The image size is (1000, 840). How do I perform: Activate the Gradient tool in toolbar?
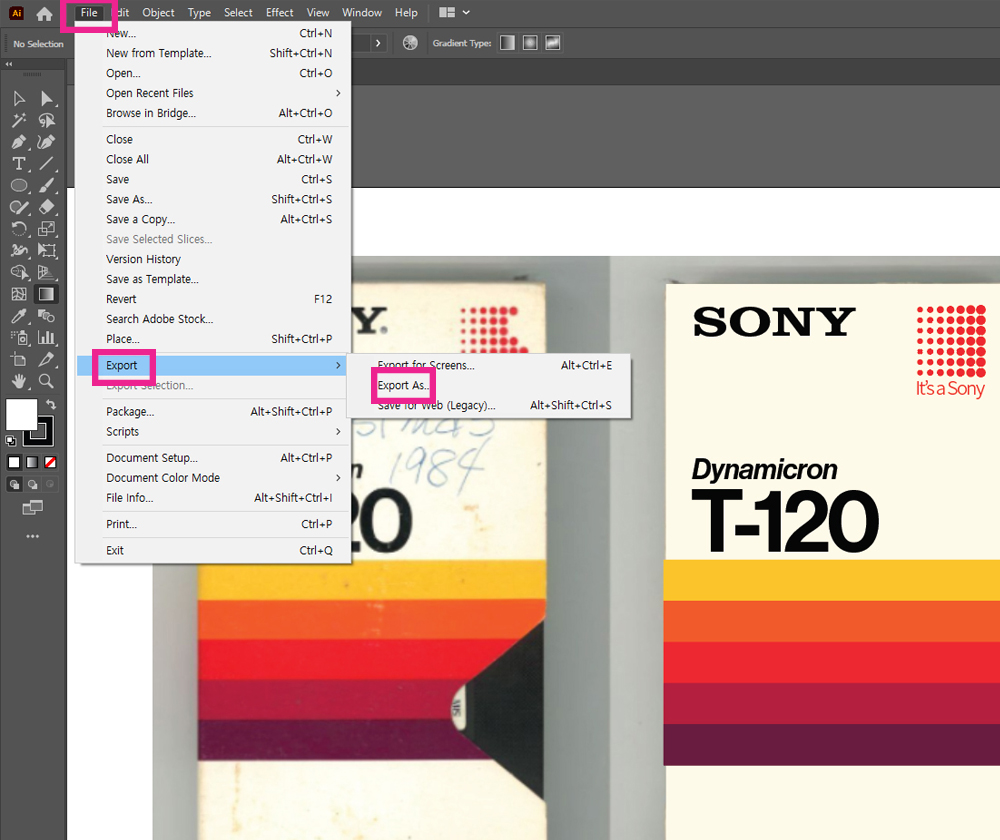(x=47, y=294)
